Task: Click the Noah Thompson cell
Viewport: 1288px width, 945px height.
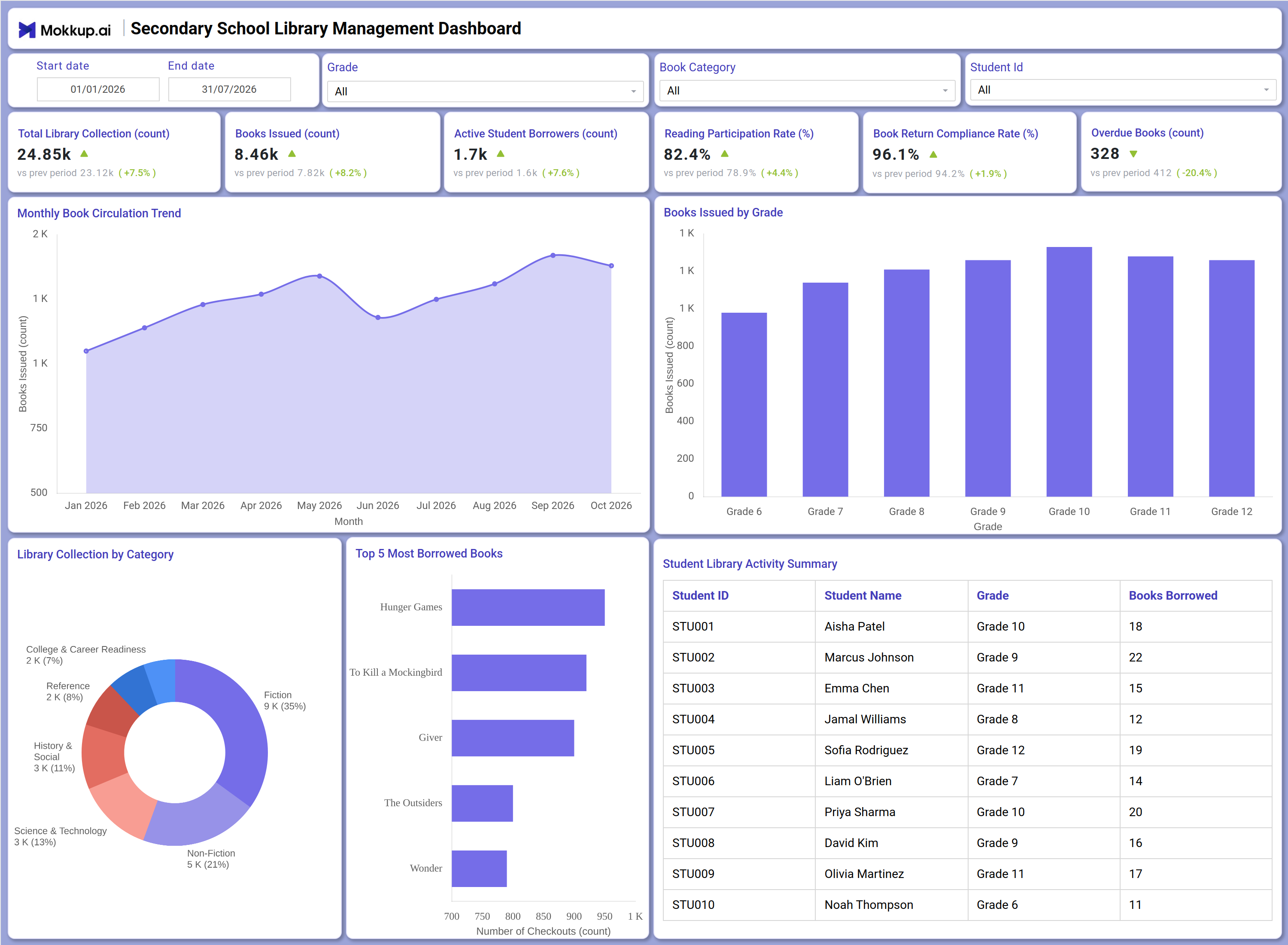Action: pyautogui.click(x=891, y=904)
